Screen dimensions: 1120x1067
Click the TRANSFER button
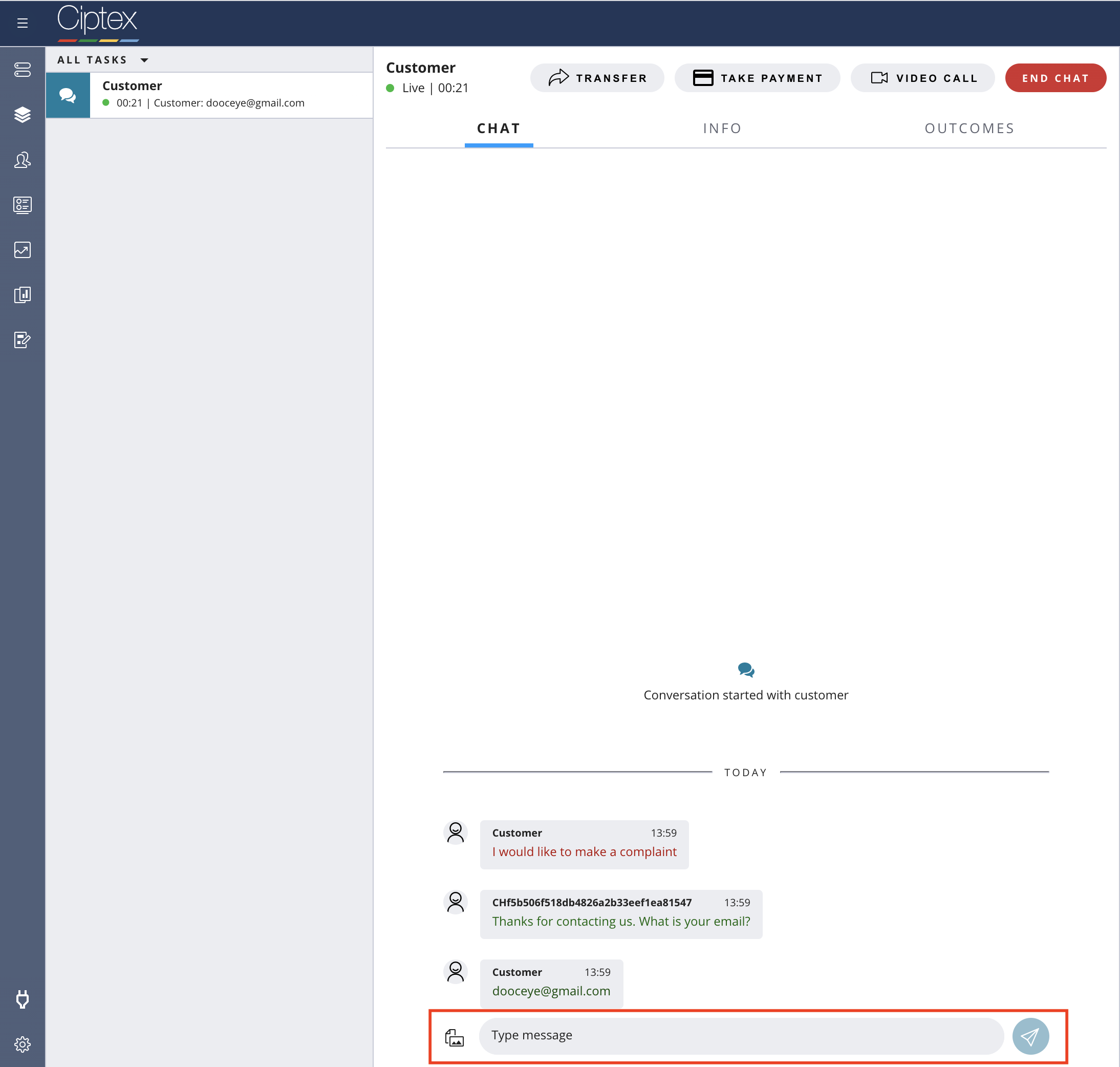coord(597,78)
